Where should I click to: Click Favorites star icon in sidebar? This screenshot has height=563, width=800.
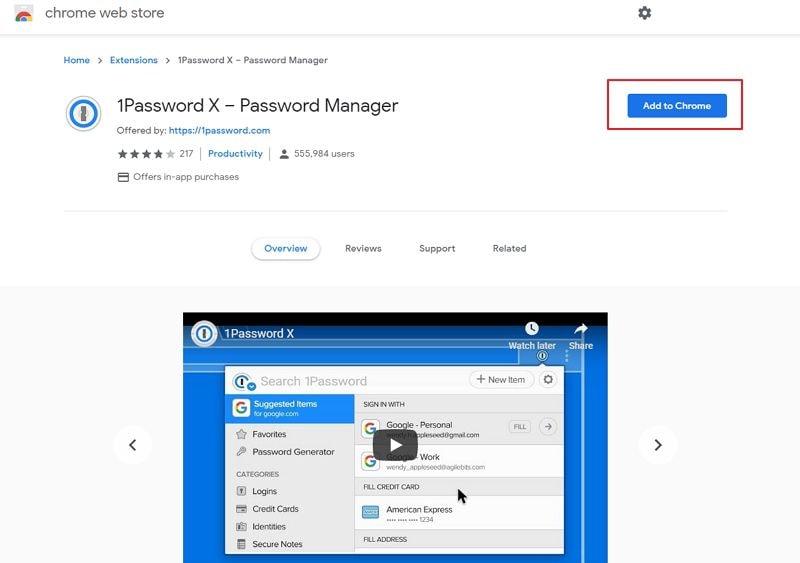241,434
